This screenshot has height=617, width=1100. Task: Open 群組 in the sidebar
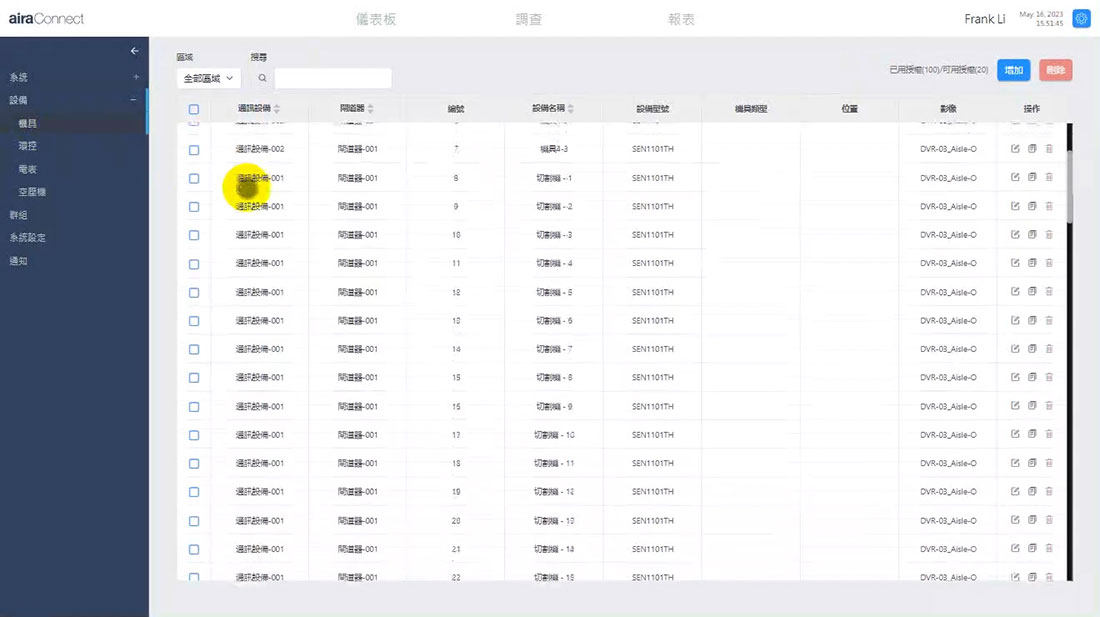pyautogui.click(x=18, y=215)
